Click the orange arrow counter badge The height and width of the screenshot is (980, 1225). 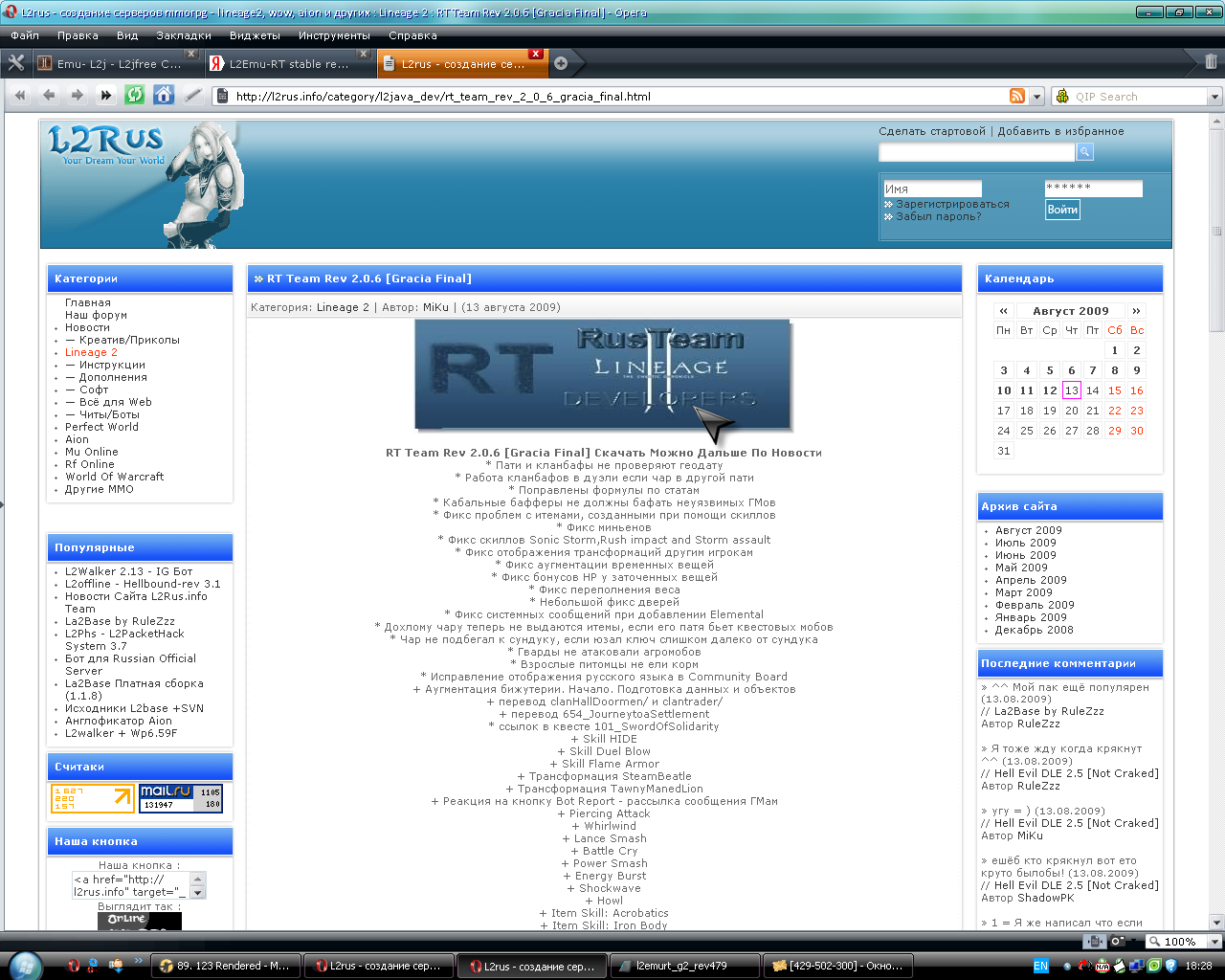93,798
